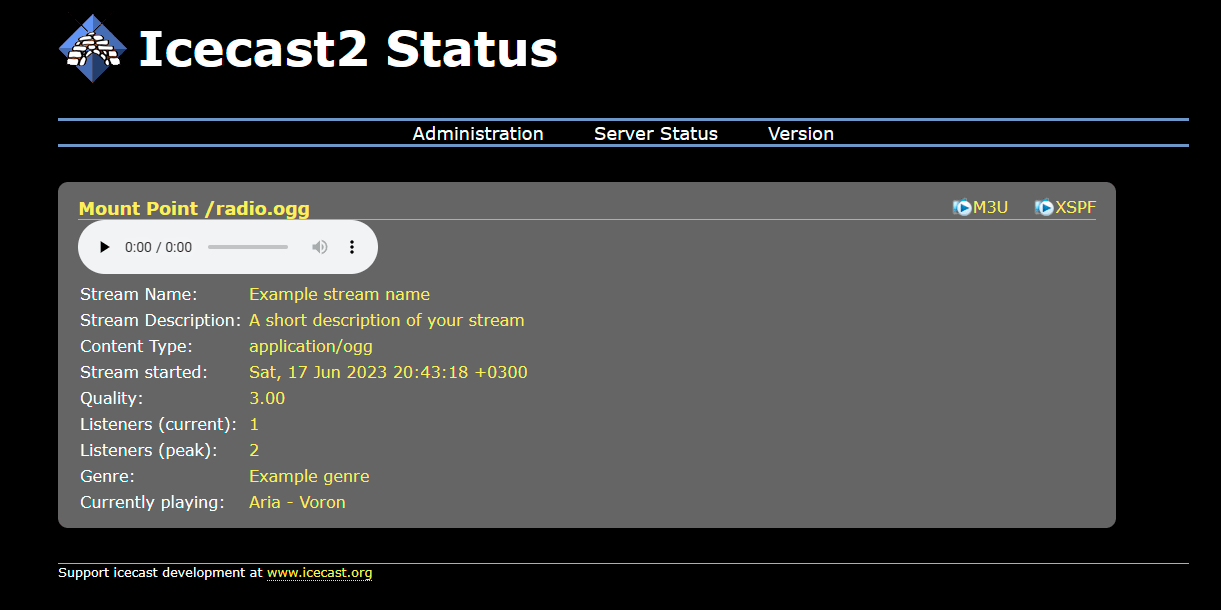This screenshot has height=610, width=1221.
Task: Click the Icecast igloo logo
Action: (x=93, y=49)
